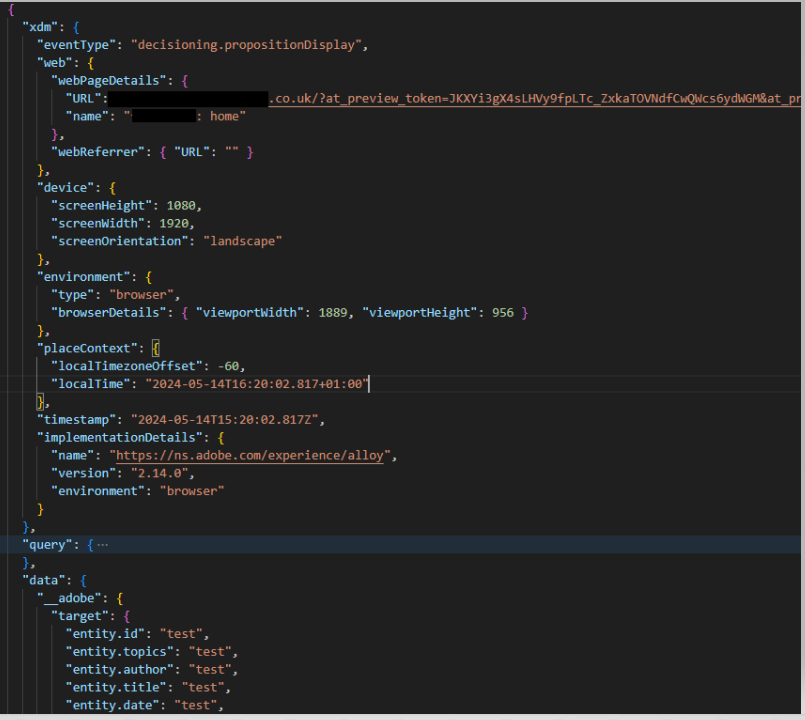Click the highlighted "query" line to reposition cursor
Screen dimensions: 805x720
400,544
